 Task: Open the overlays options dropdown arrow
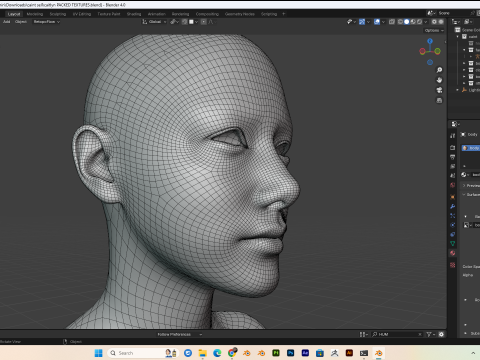pos(383,22)
